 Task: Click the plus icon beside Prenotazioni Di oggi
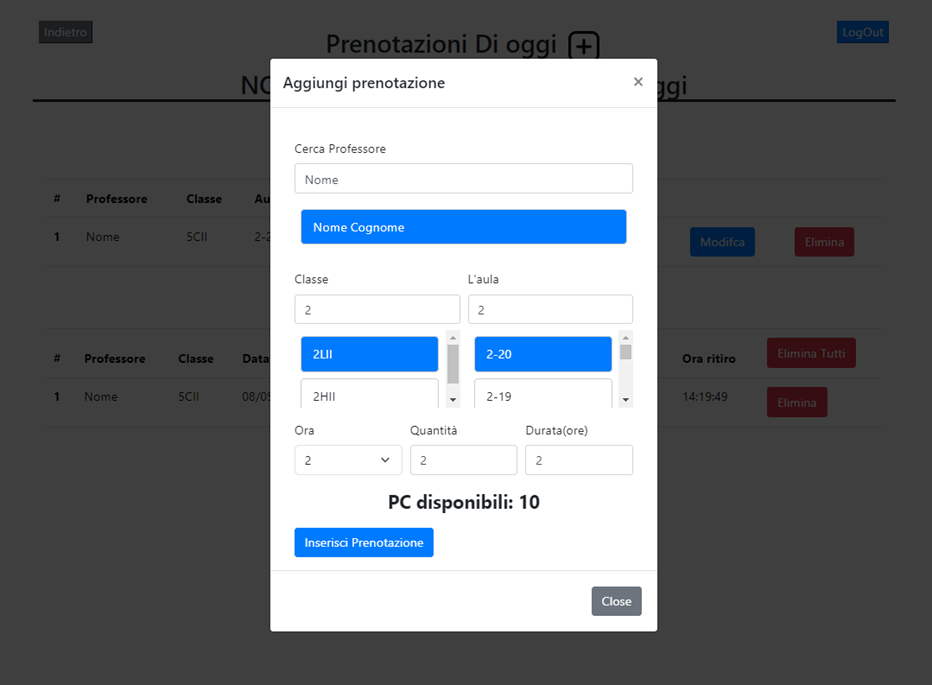[x=584, y=46]
